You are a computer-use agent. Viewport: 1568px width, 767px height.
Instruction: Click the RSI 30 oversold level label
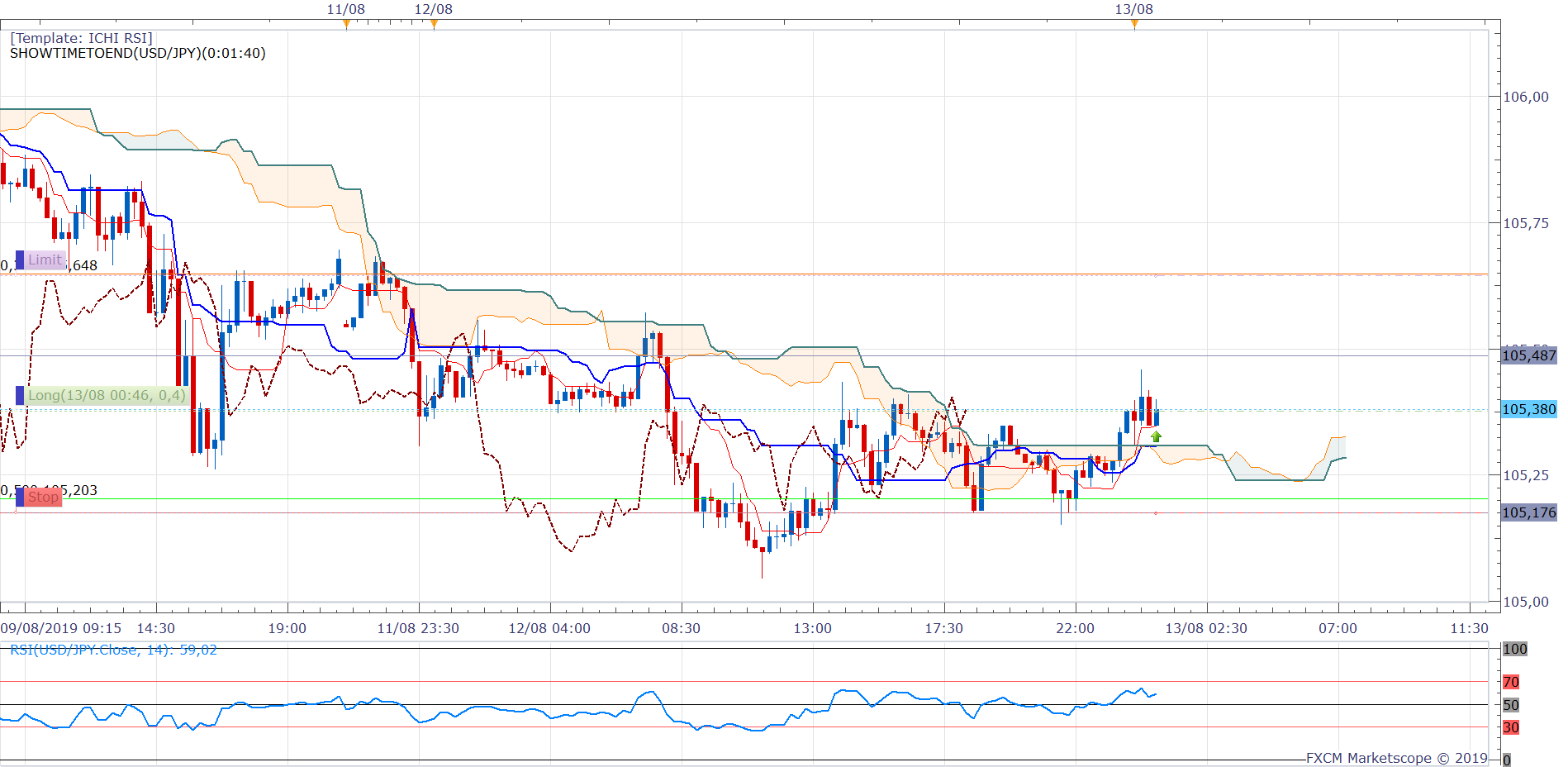[x=1511, y=727]
